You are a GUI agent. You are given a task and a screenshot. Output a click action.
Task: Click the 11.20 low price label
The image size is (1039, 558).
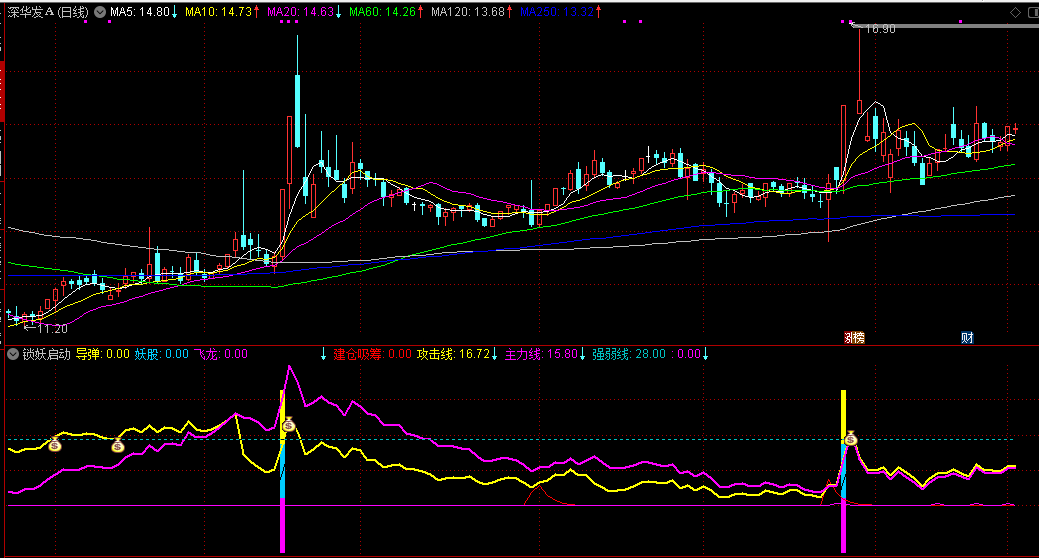coord(52,329)
